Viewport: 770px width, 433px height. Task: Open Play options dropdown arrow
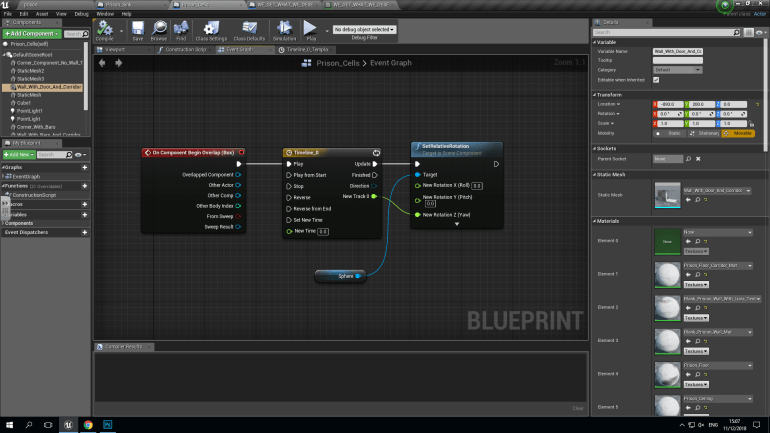pos(327,31)
